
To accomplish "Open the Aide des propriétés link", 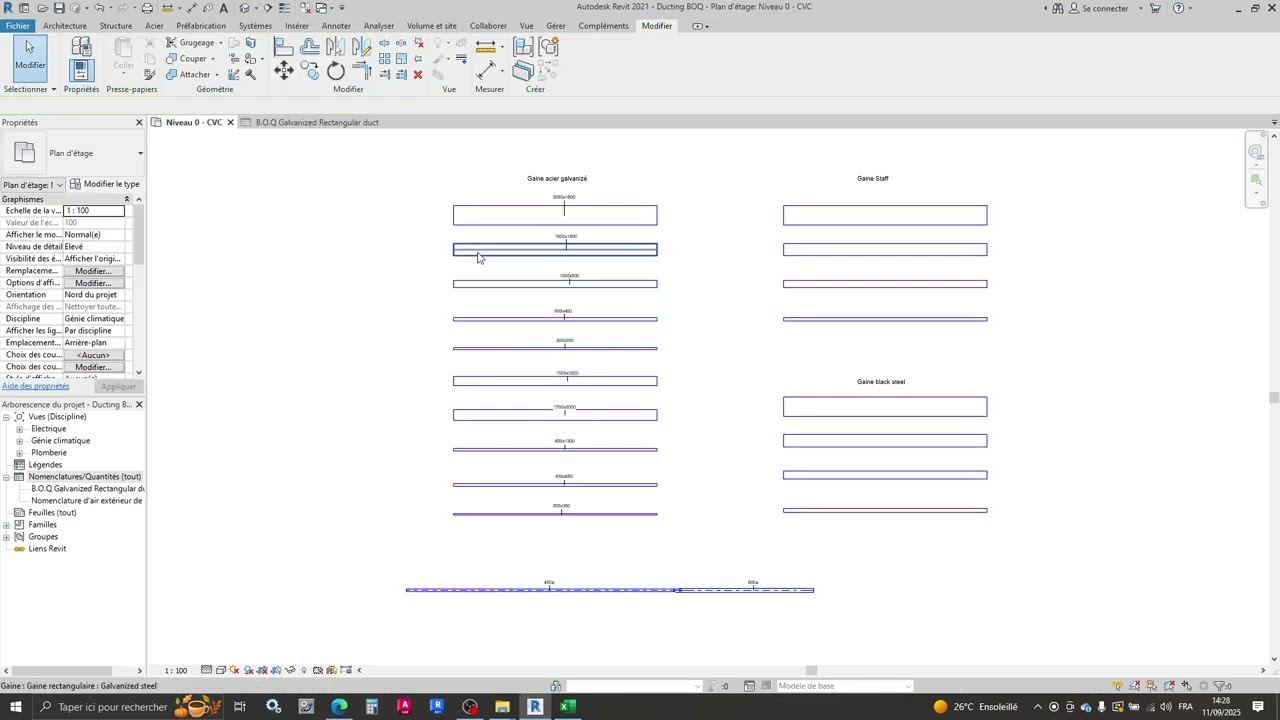I will [x=35, y=386].
